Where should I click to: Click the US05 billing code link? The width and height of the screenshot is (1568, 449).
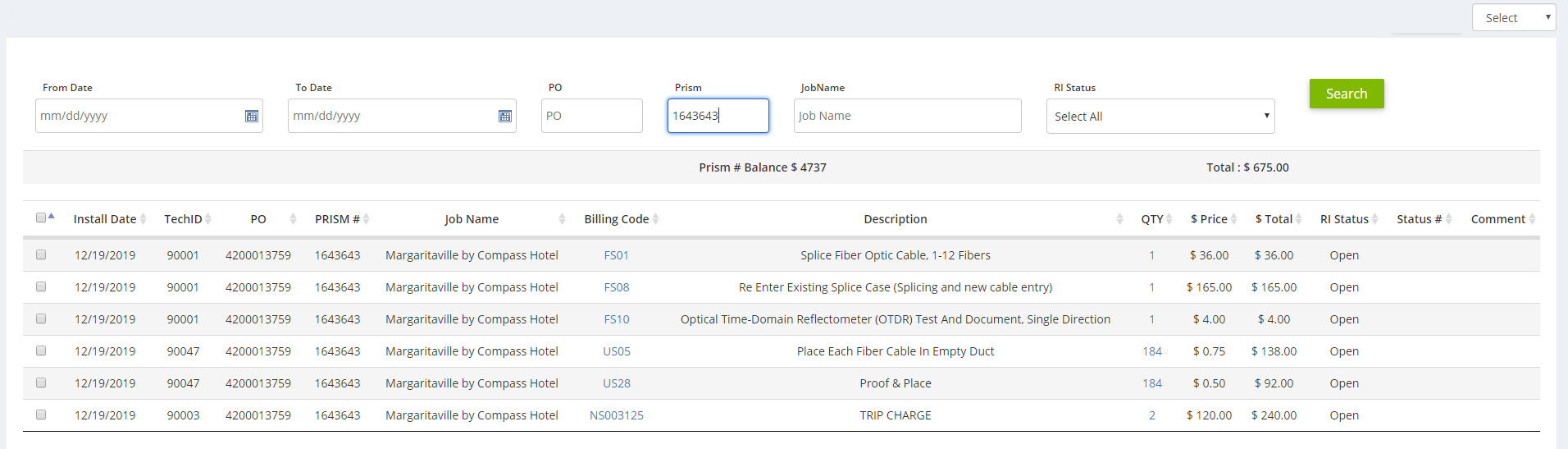click(617, 351)
